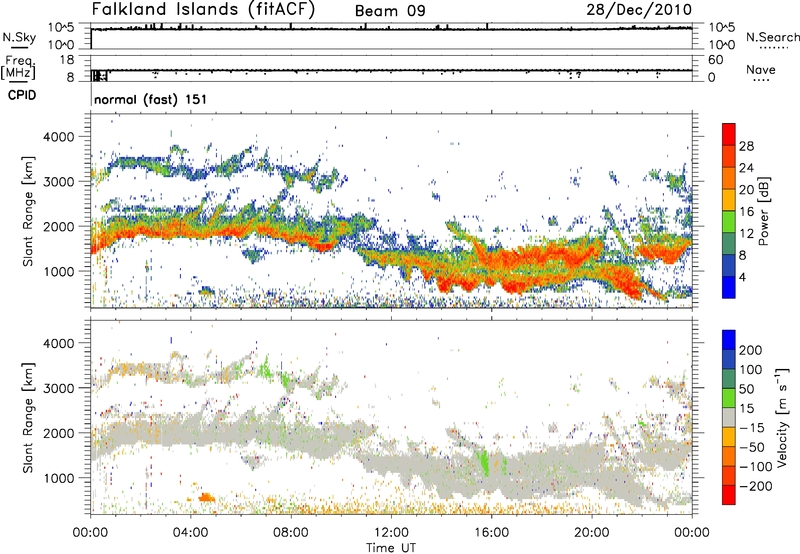Click the red top of power colorbar
Screen dimensions: 800x554
[x=729, y=134]
